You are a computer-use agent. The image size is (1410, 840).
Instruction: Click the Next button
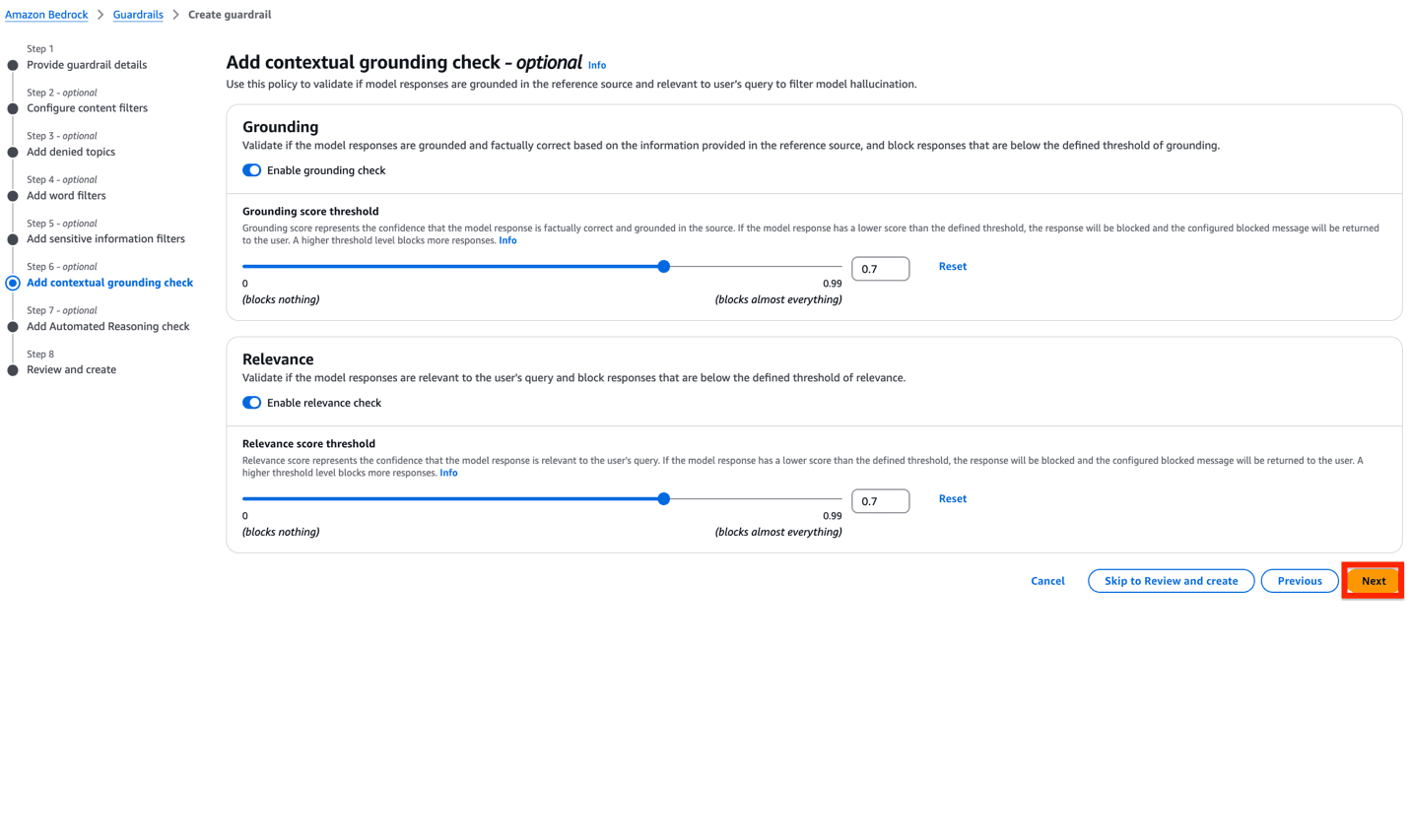pyautogui.click(x=1373, y=580)
